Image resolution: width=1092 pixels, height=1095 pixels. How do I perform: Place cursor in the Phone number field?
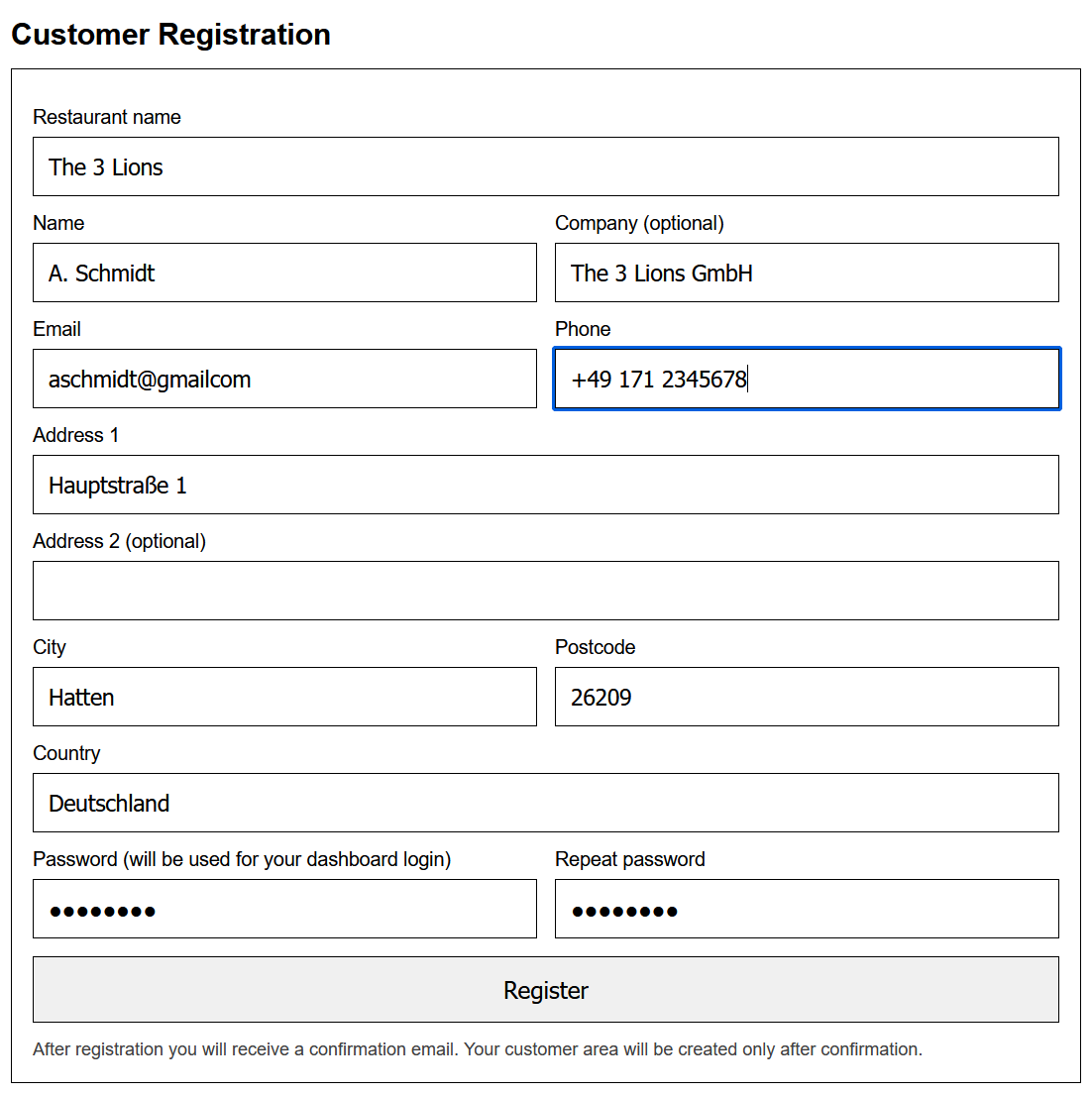click(x=806, y=379)
